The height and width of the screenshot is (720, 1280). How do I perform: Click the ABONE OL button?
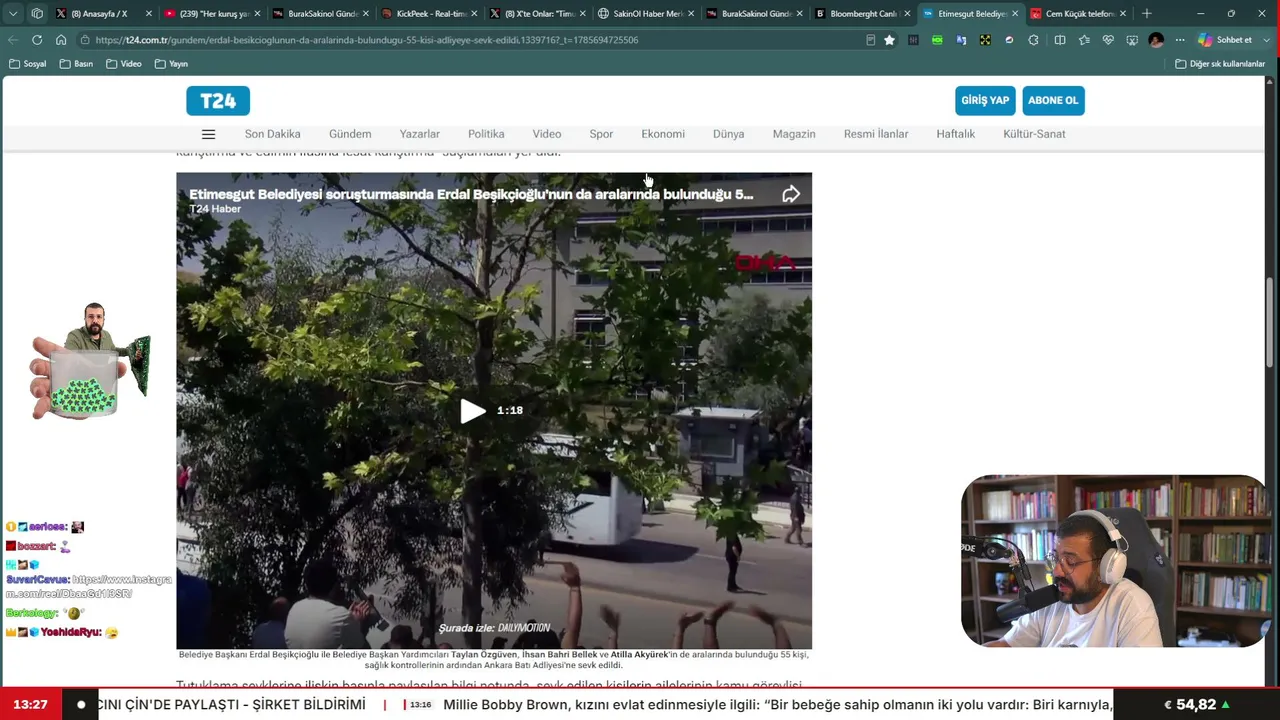click(x=1053, y=101)
